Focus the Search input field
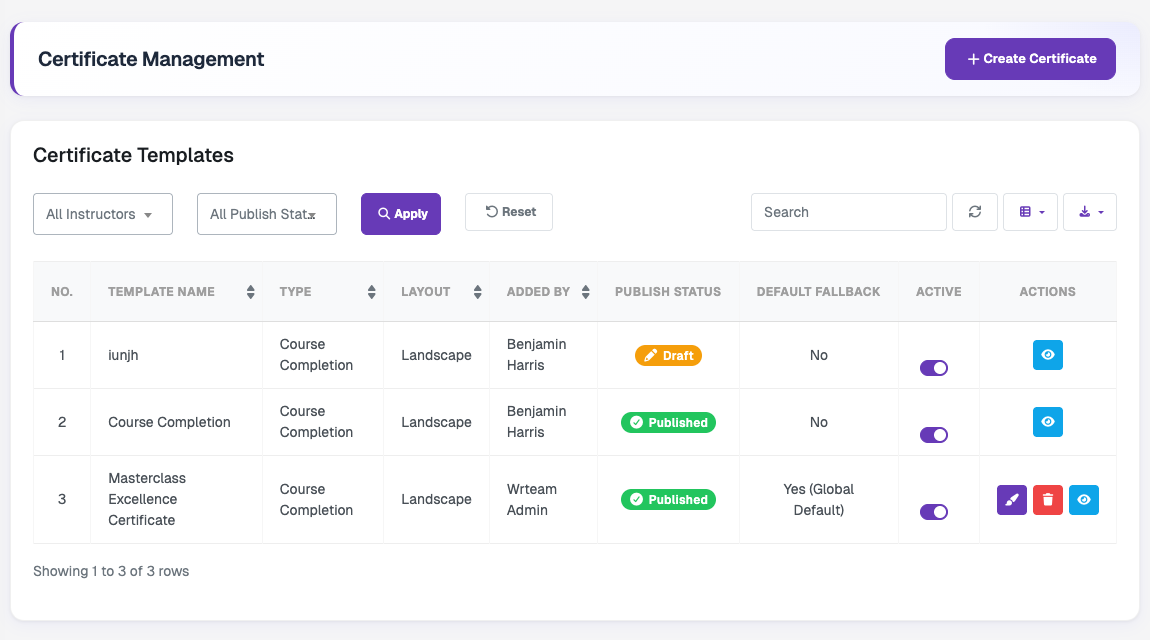This screenshot has height=640, width=1150. 849,212
